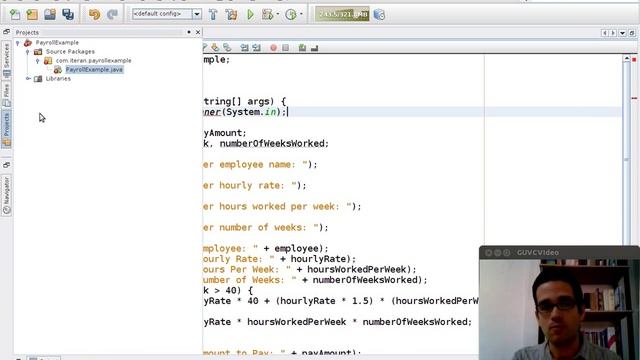The width and height of the screenshot is (640, 360).
Task: Switch to the Services side tab
Action: coord(7,60)
